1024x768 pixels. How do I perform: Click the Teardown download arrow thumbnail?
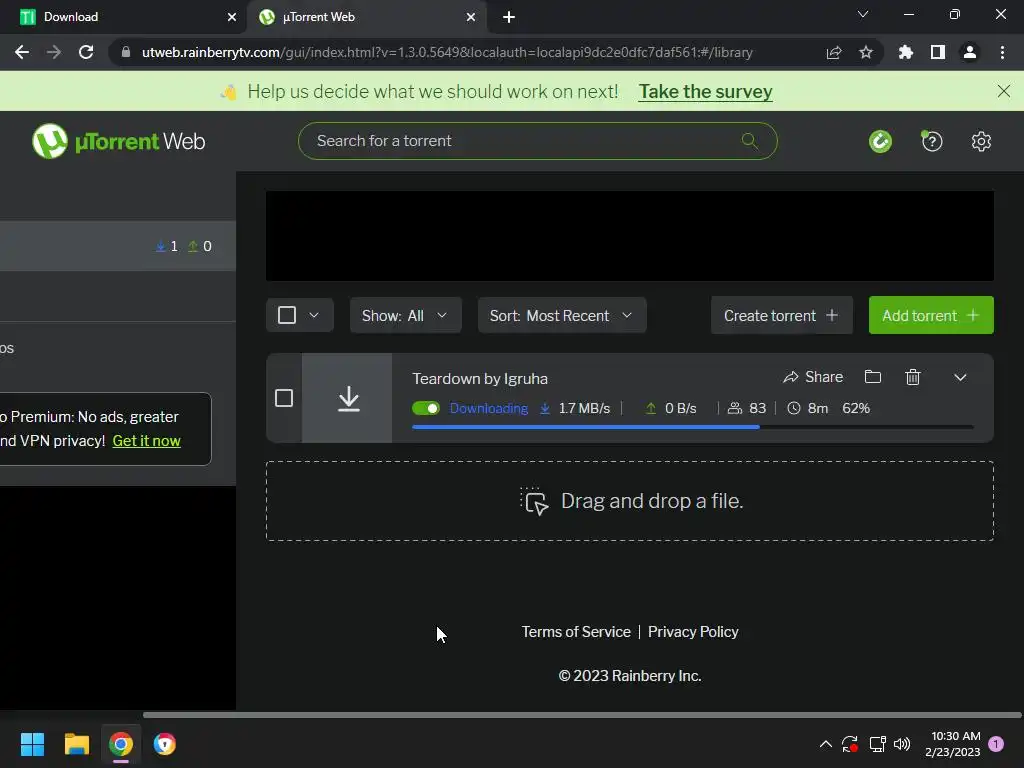348,398
